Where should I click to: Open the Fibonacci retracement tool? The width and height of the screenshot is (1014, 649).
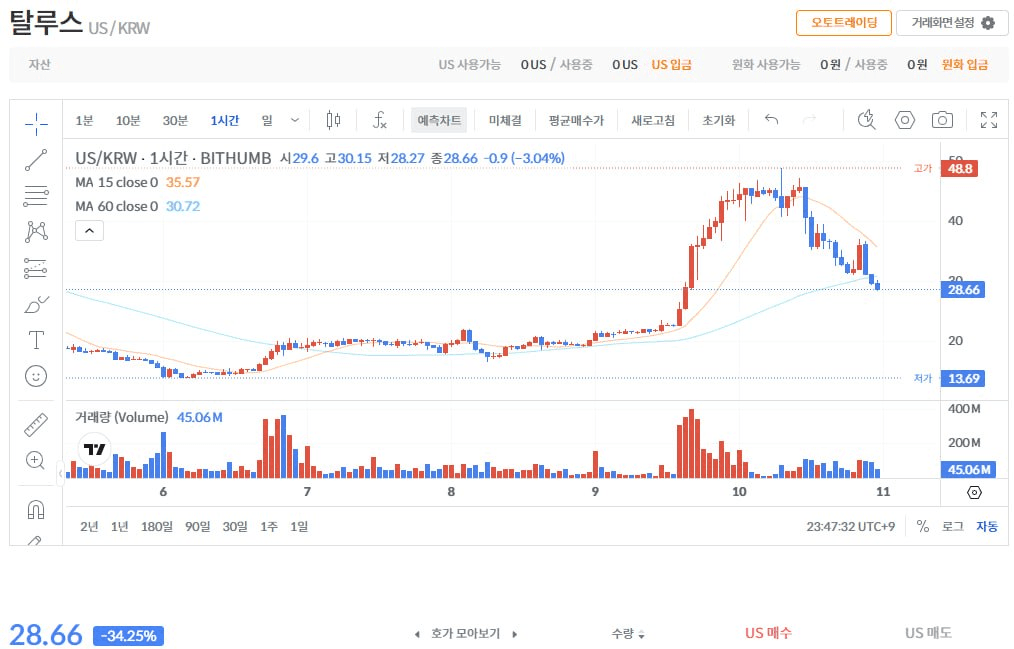pyautogui.click(x=36, y=196)
